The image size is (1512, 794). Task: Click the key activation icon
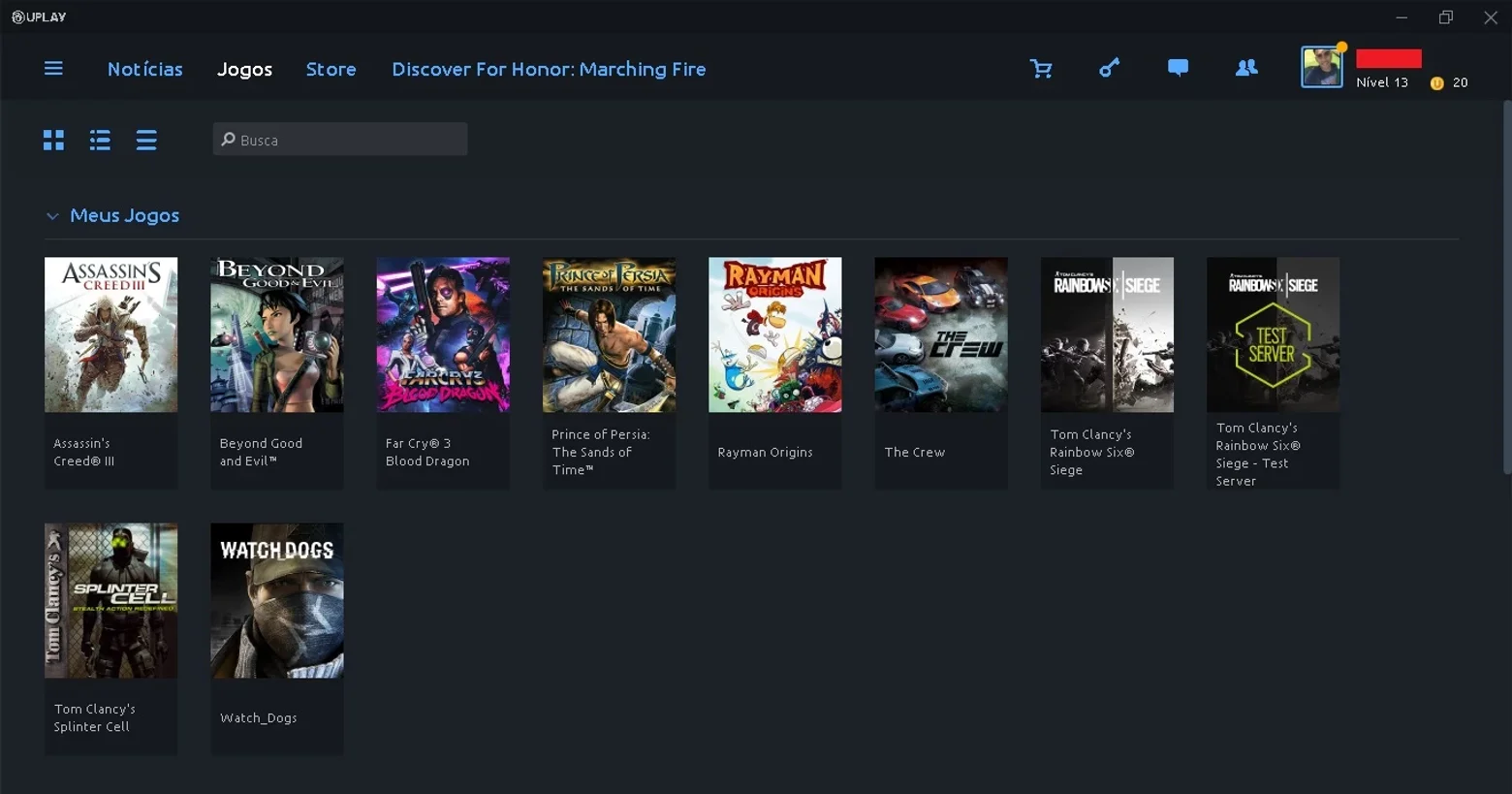click(1109, 68)
